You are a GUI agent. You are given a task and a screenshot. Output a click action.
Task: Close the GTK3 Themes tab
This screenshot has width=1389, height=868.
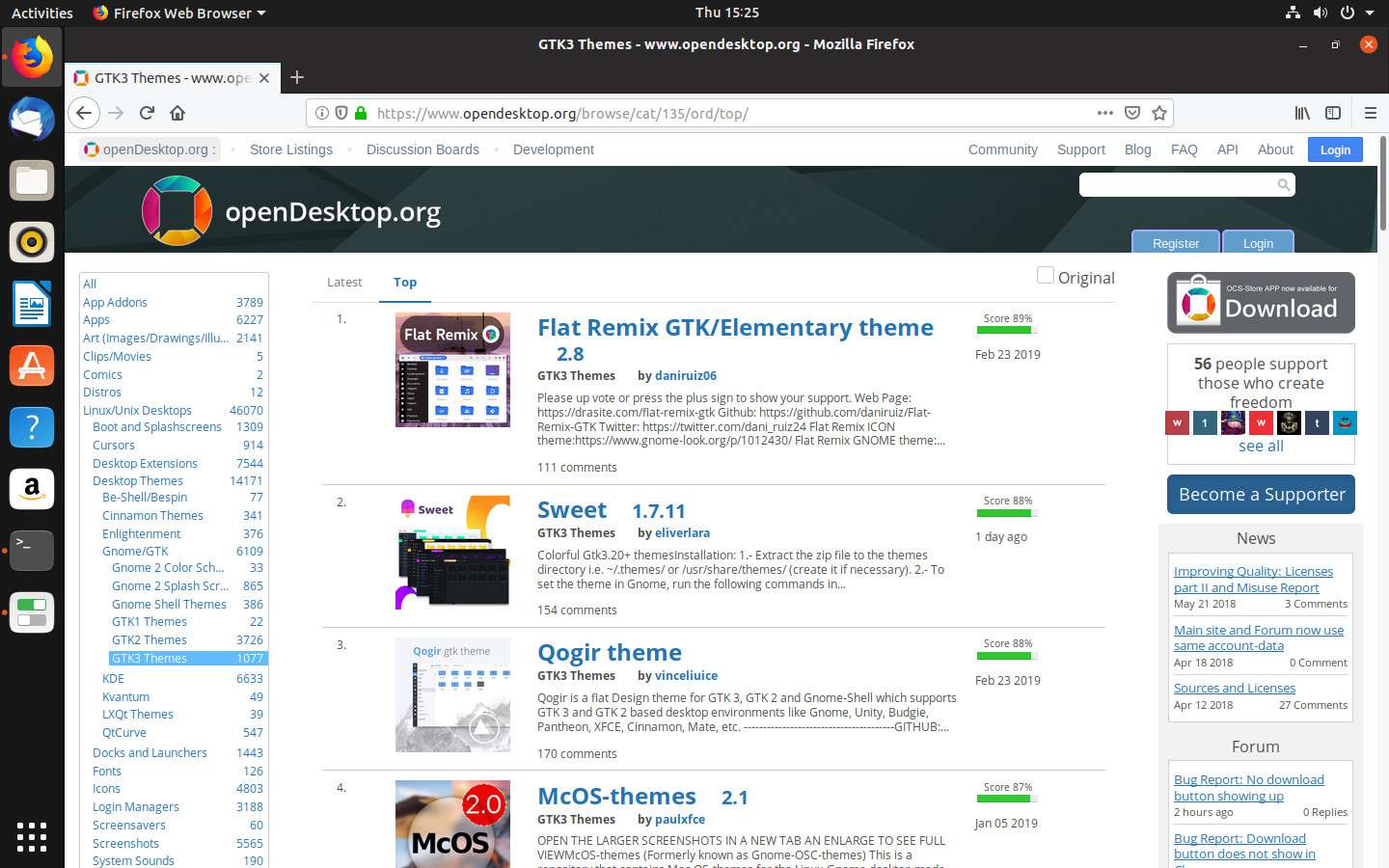point(264,78)
